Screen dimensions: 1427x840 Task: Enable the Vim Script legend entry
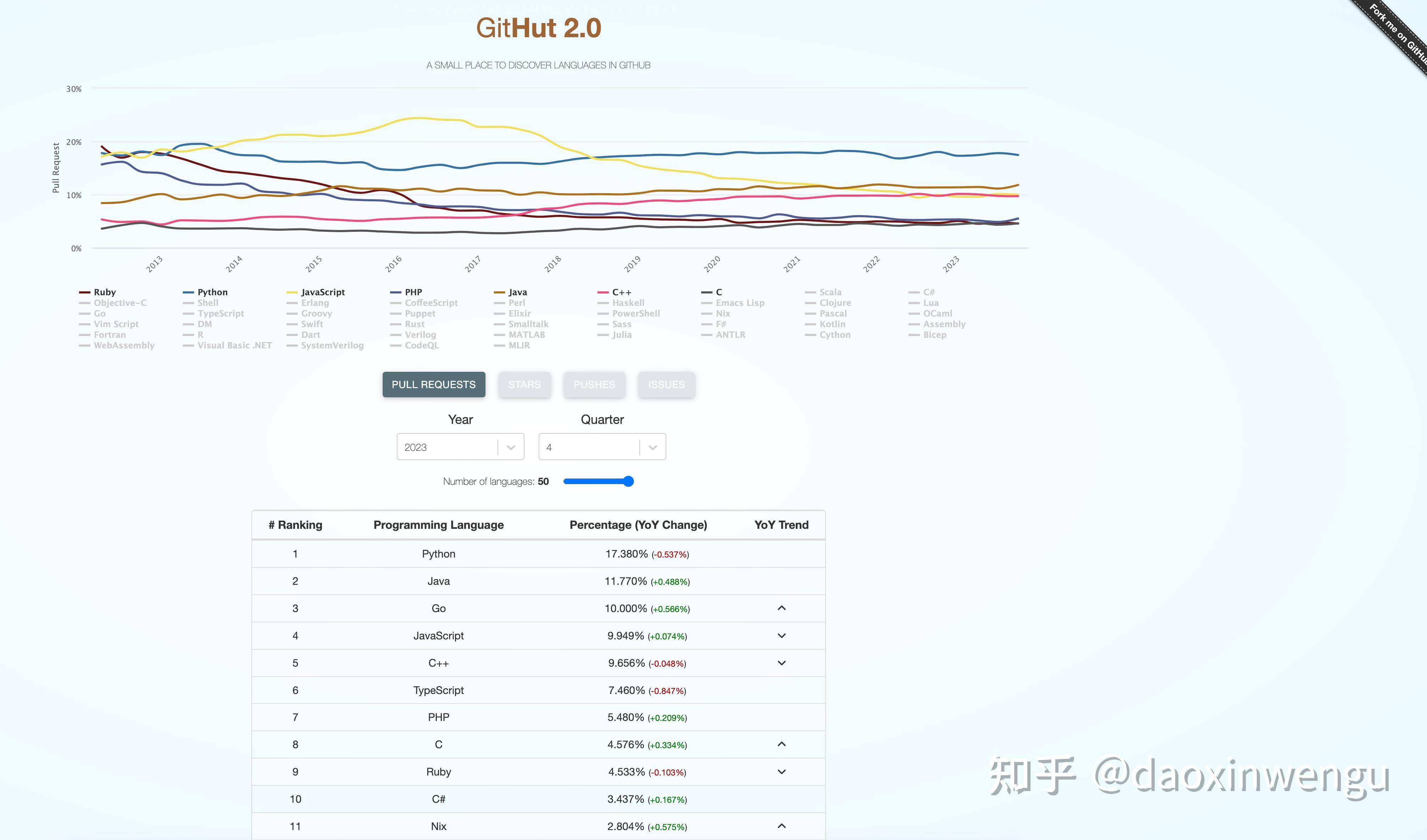pos(109,324)
